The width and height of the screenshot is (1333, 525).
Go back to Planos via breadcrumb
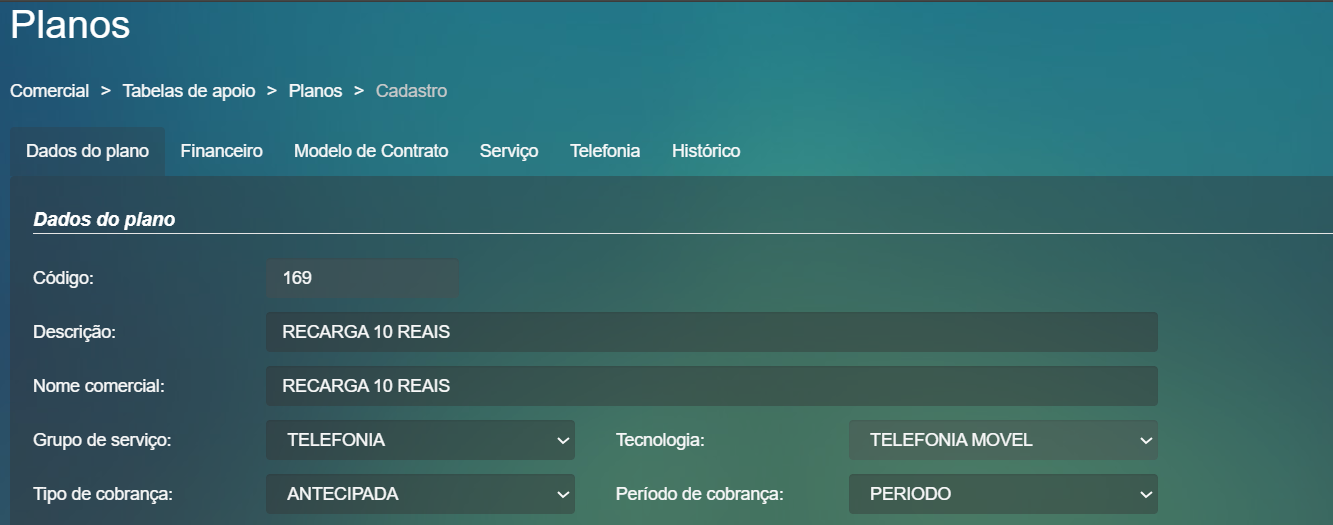tap(315, 91)
